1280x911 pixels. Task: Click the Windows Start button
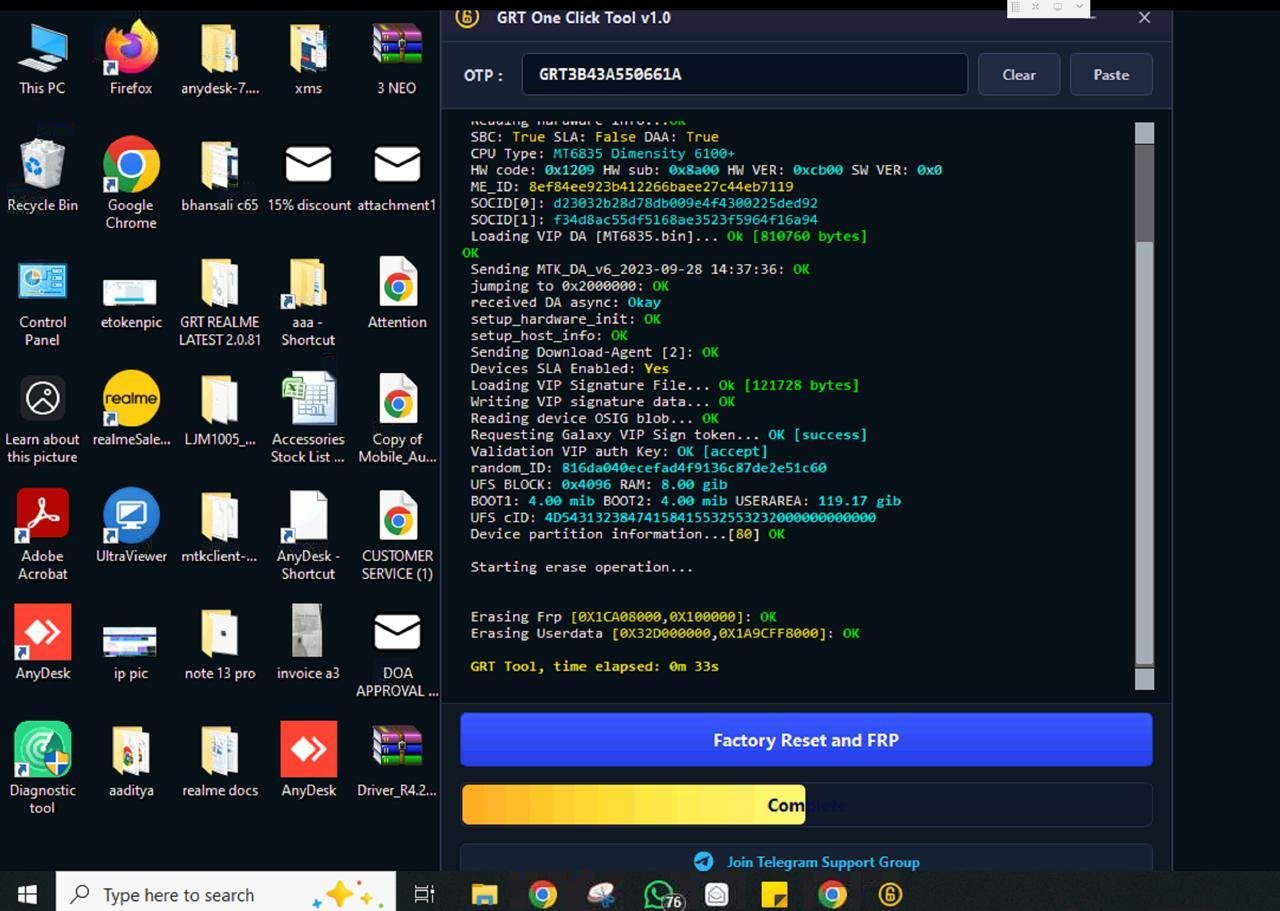[x=27, y=894]
